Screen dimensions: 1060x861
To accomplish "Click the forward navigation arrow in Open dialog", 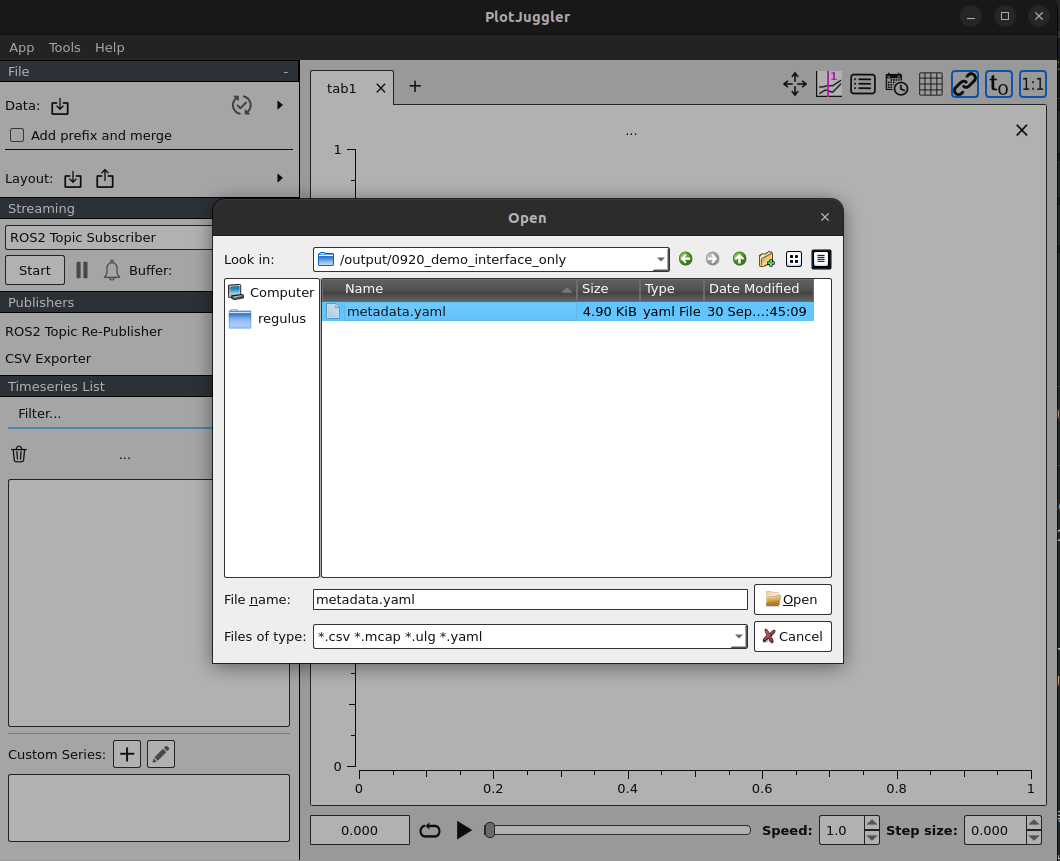I will [713, 259].
